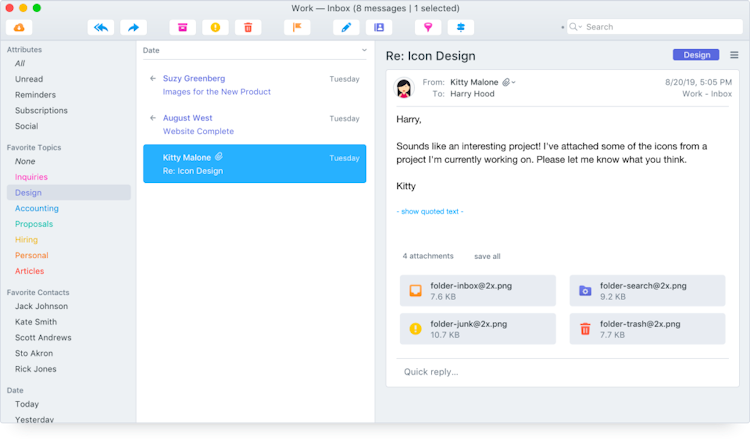
Task: Select Reminders in sidebar
Action: pyautogui.click(x=35, y=95)
